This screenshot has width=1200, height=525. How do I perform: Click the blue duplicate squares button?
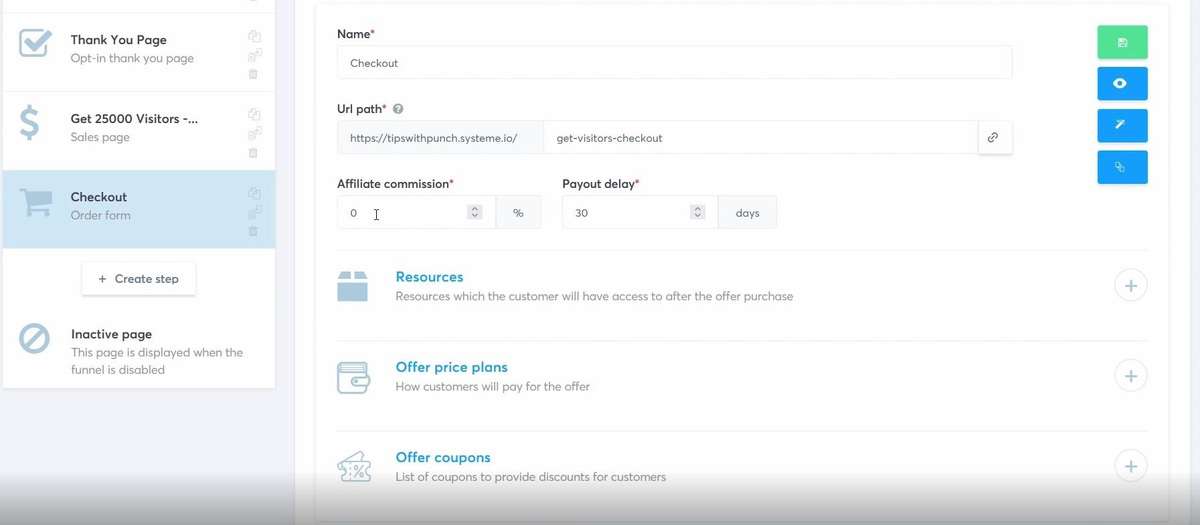(1122, 167)
